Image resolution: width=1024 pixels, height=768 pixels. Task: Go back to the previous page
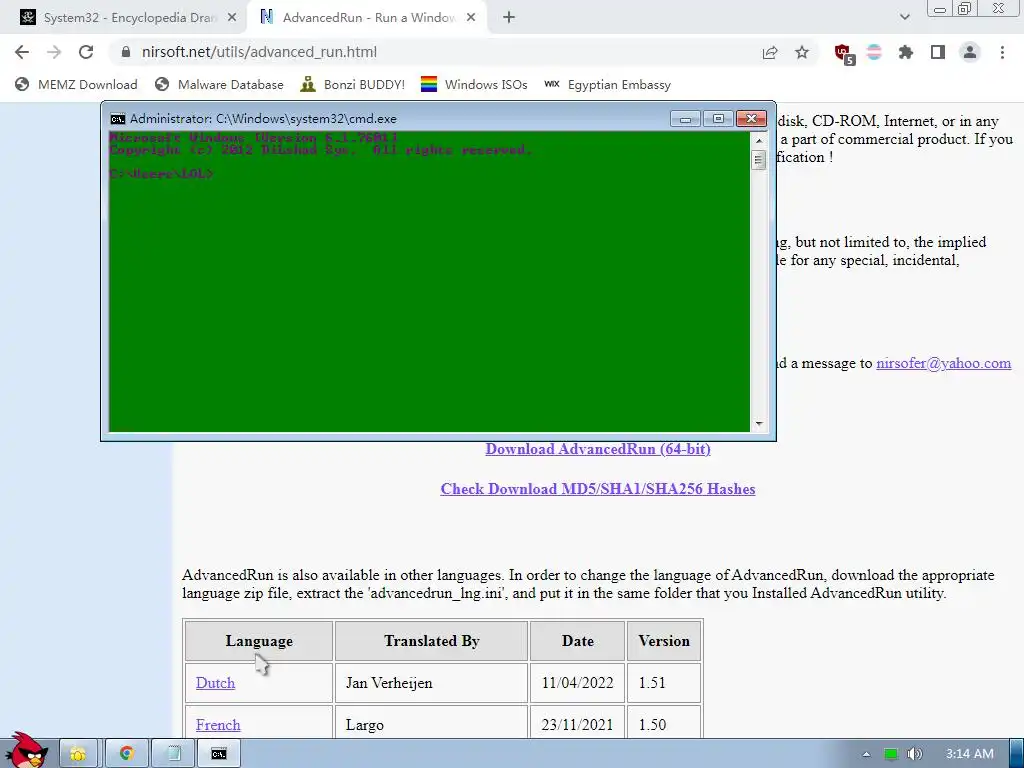pyautogui.click(x=22, y=52)
